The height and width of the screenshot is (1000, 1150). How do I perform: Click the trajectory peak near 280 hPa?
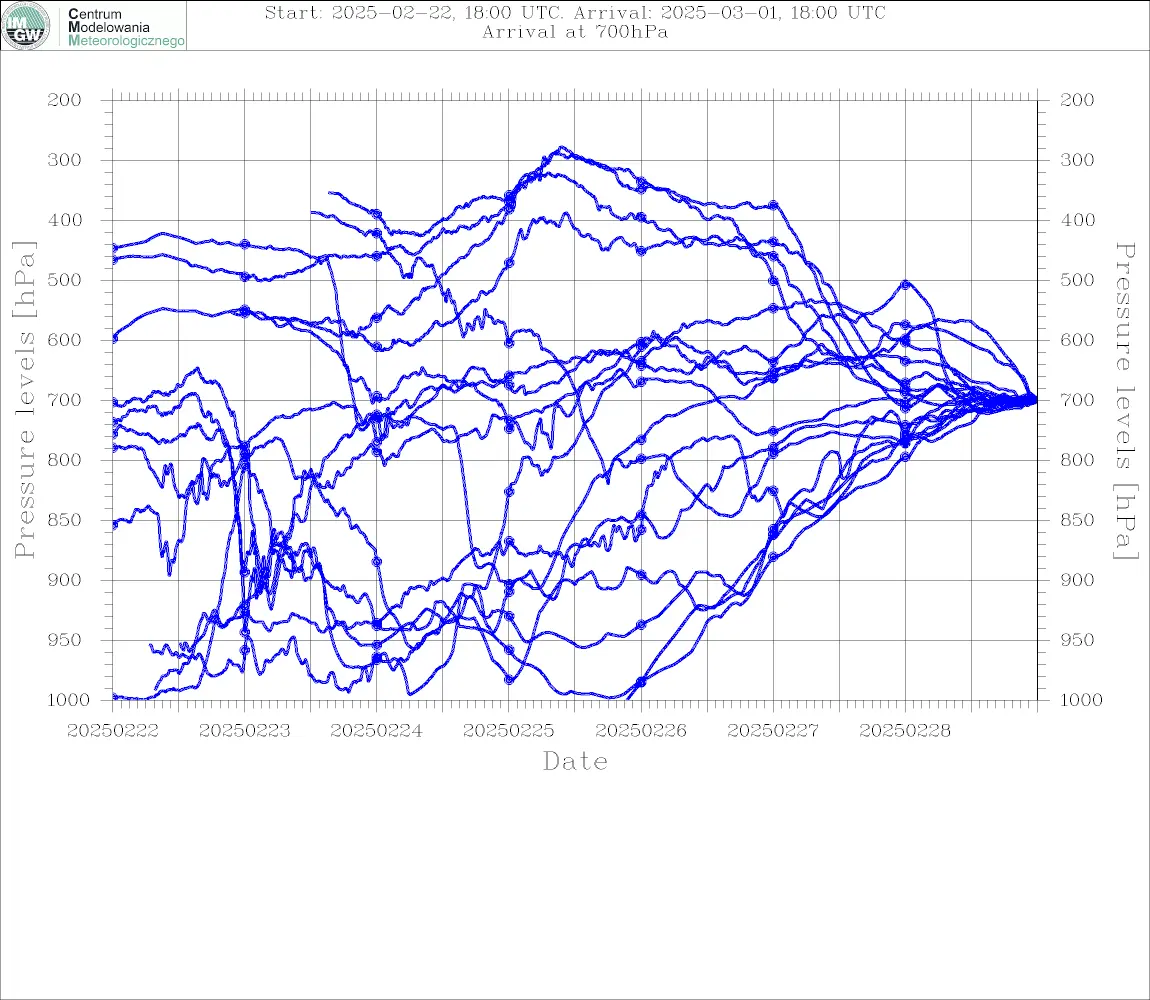pos(561,148)
